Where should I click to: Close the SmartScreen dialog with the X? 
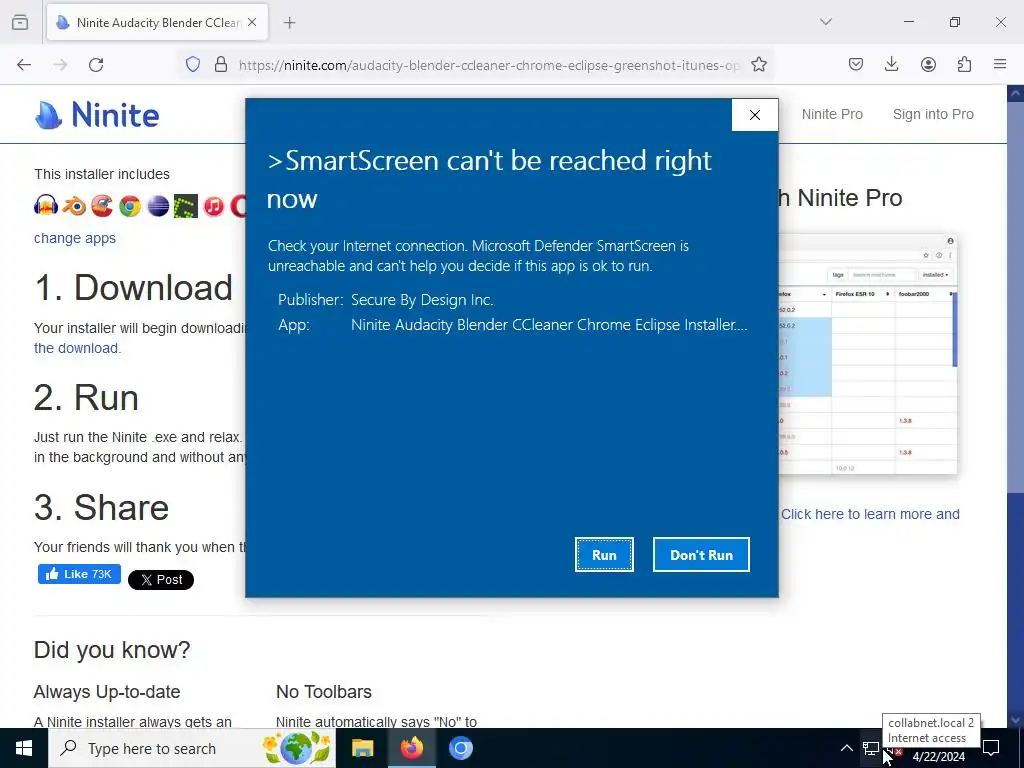(755, 115)
